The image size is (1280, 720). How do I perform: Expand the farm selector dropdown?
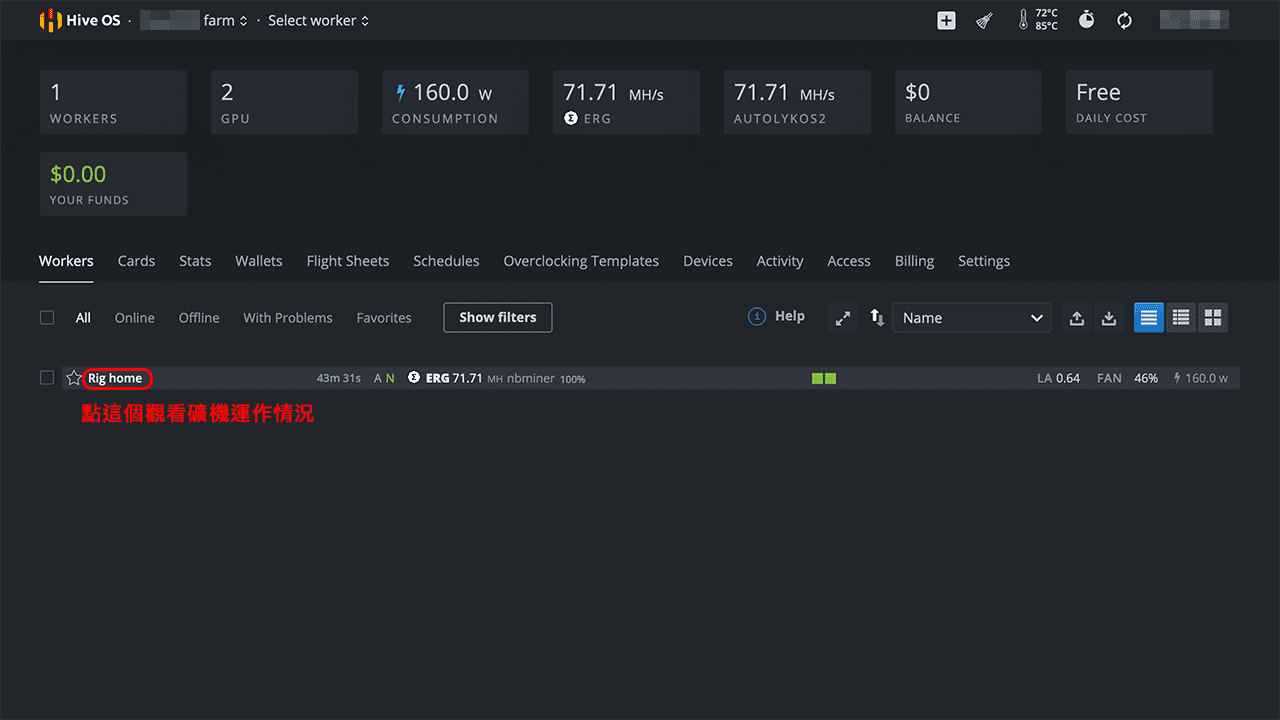pos(225,20)
